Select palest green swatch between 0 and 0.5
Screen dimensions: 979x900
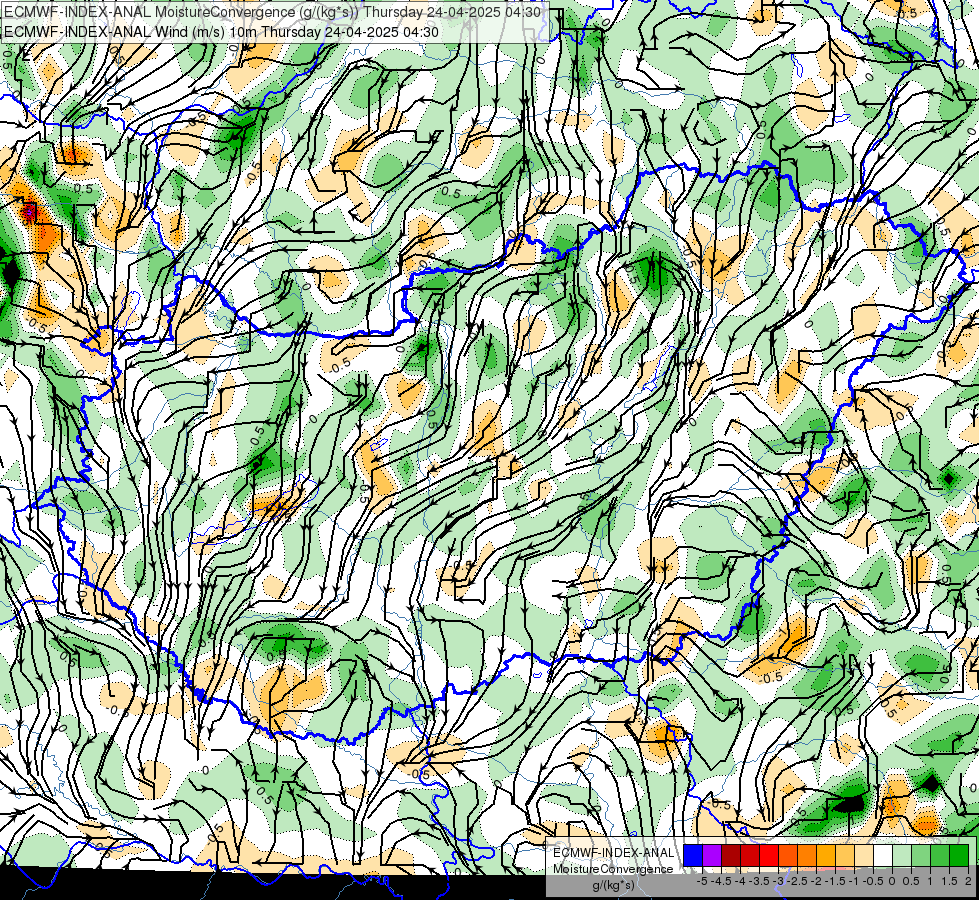pos(902,855)
